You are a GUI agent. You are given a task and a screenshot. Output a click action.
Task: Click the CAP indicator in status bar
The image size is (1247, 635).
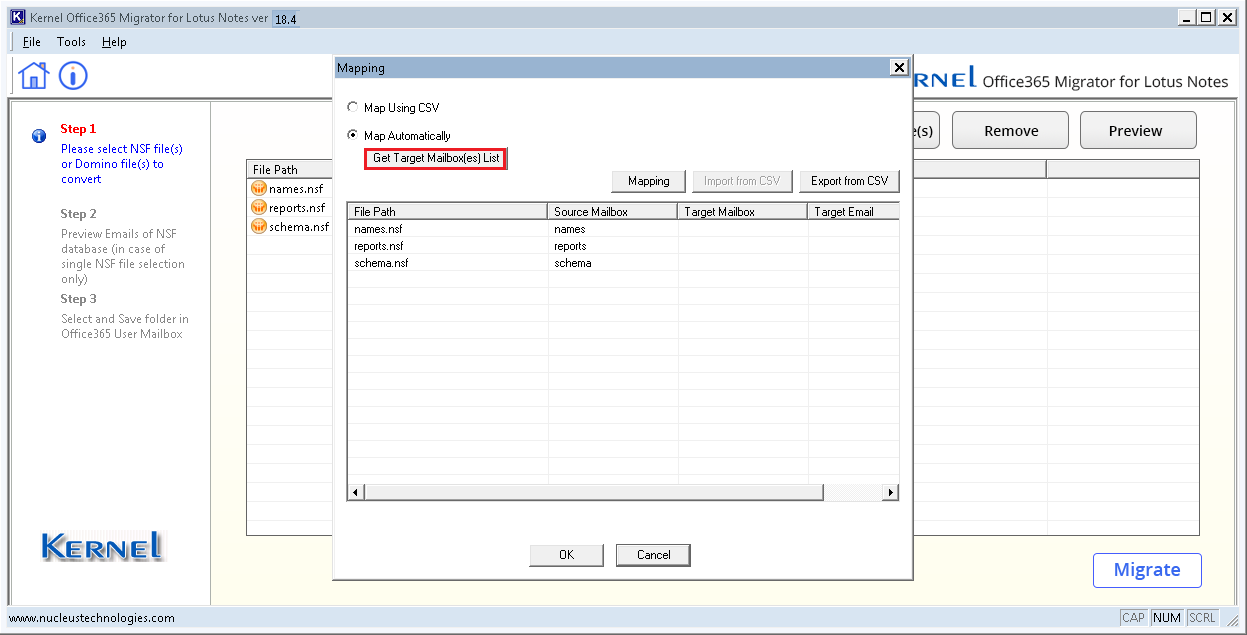pos(1133,618)
